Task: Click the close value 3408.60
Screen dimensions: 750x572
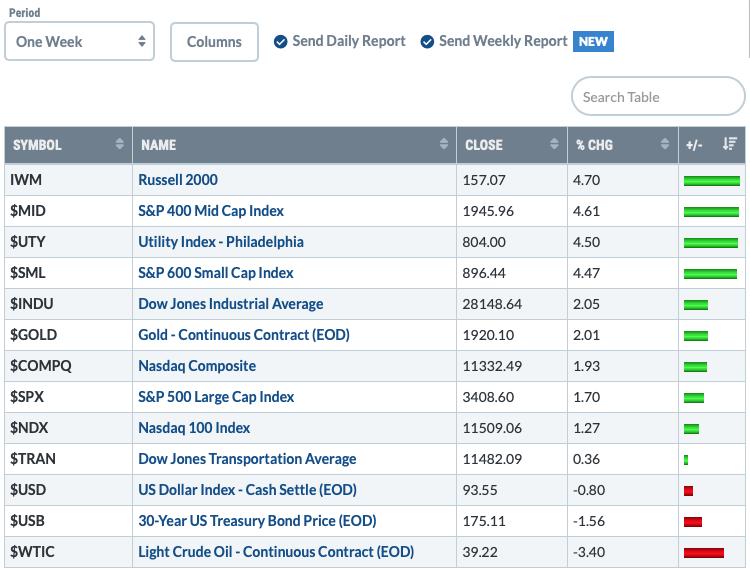Action: click(x=488, y=397)
